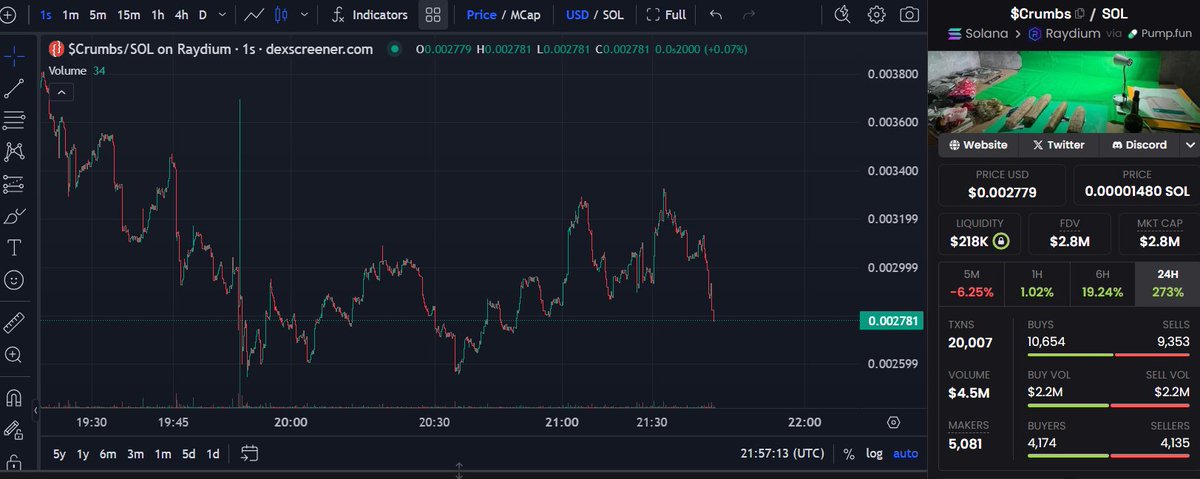Open the token Twitter link
Screen dimensions: 1200x479
[x=1058, y=145]
